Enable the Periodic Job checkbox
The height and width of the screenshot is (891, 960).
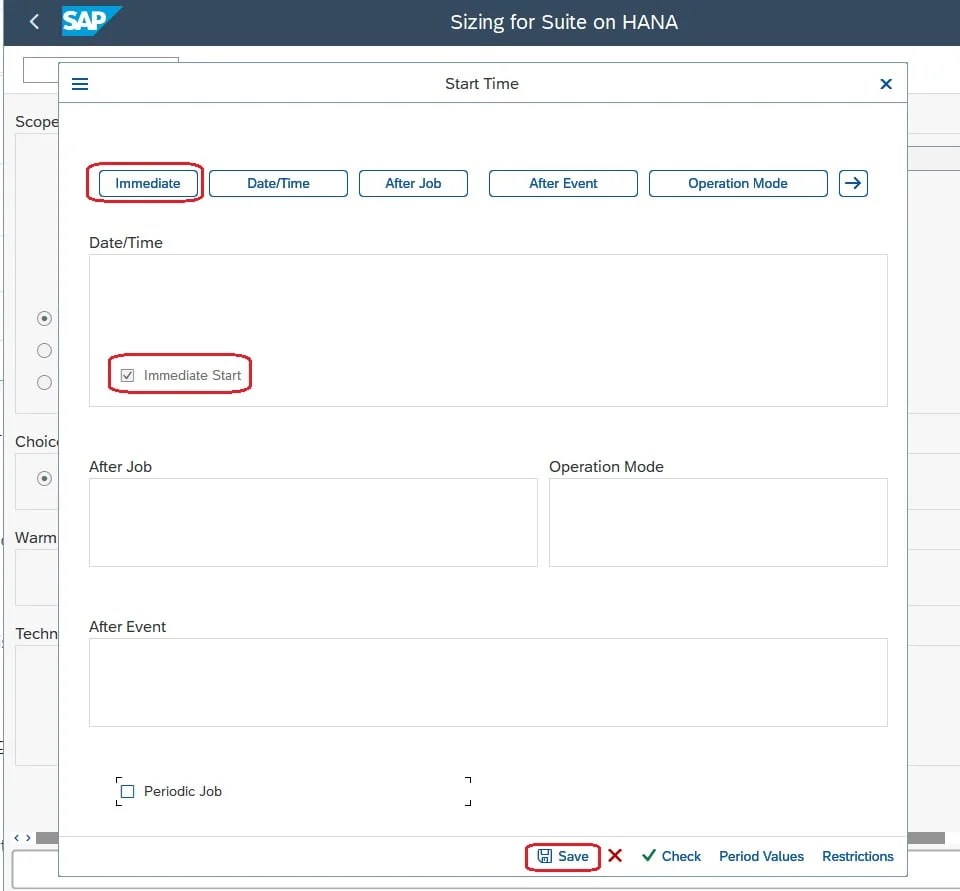tap(127, 790)
